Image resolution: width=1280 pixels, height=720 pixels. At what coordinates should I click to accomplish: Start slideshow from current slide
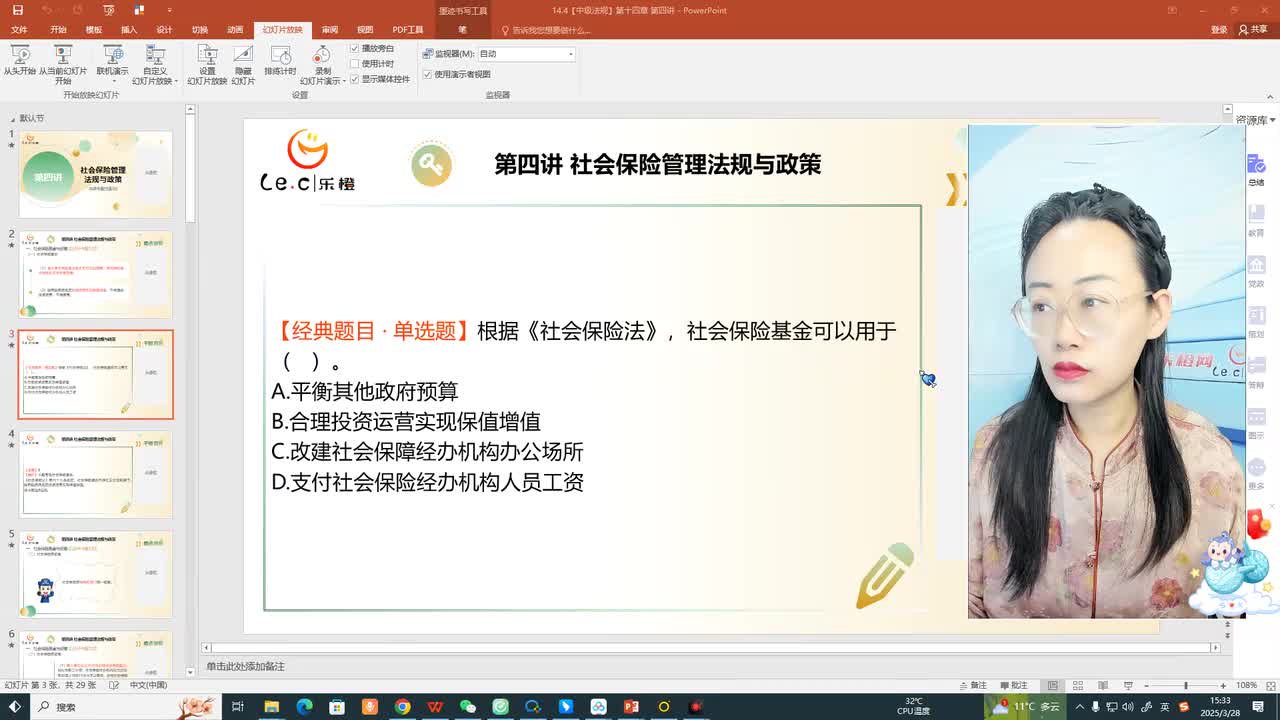(x=63, y=65)
